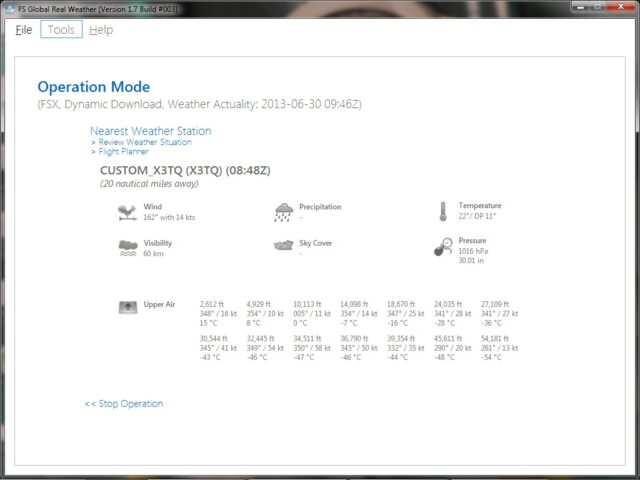Click the Sky Cover cloud icon
The image size is (640, 480).
(283, 245)
